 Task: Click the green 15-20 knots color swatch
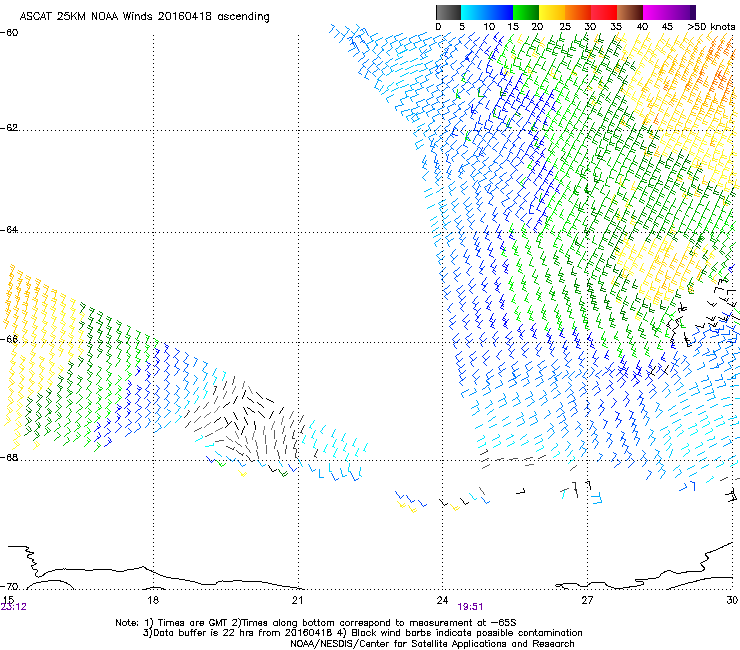point(526,12)
